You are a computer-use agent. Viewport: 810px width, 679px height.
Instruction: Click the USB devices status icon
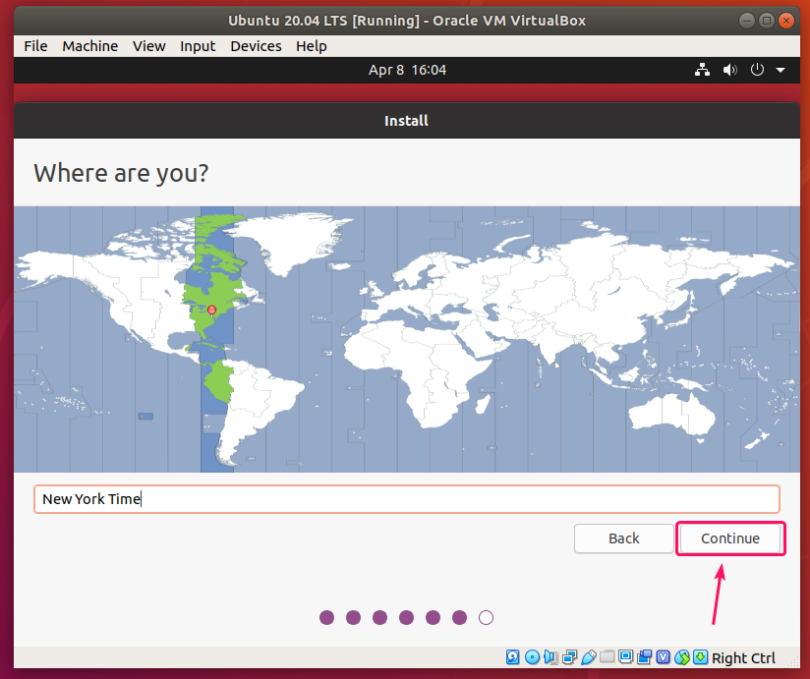click(589, 657)
